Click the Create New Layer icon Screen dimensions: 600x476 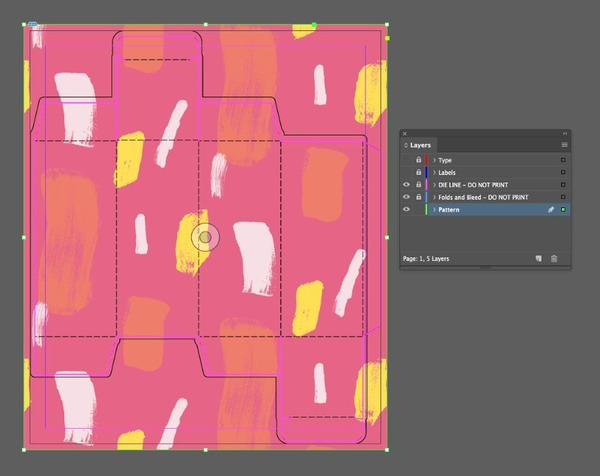pos(538,259)
